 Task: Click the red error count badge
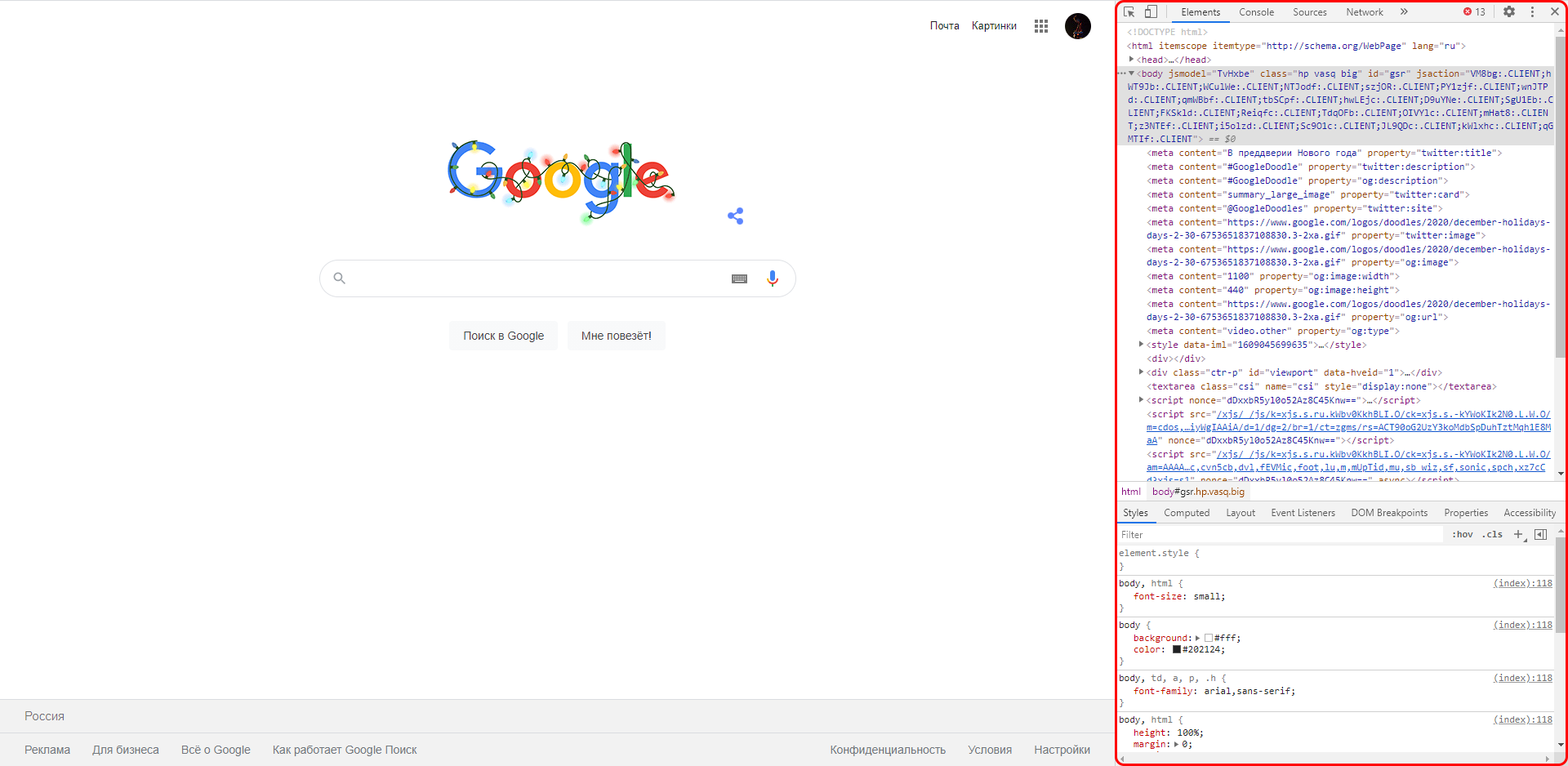1474,12
